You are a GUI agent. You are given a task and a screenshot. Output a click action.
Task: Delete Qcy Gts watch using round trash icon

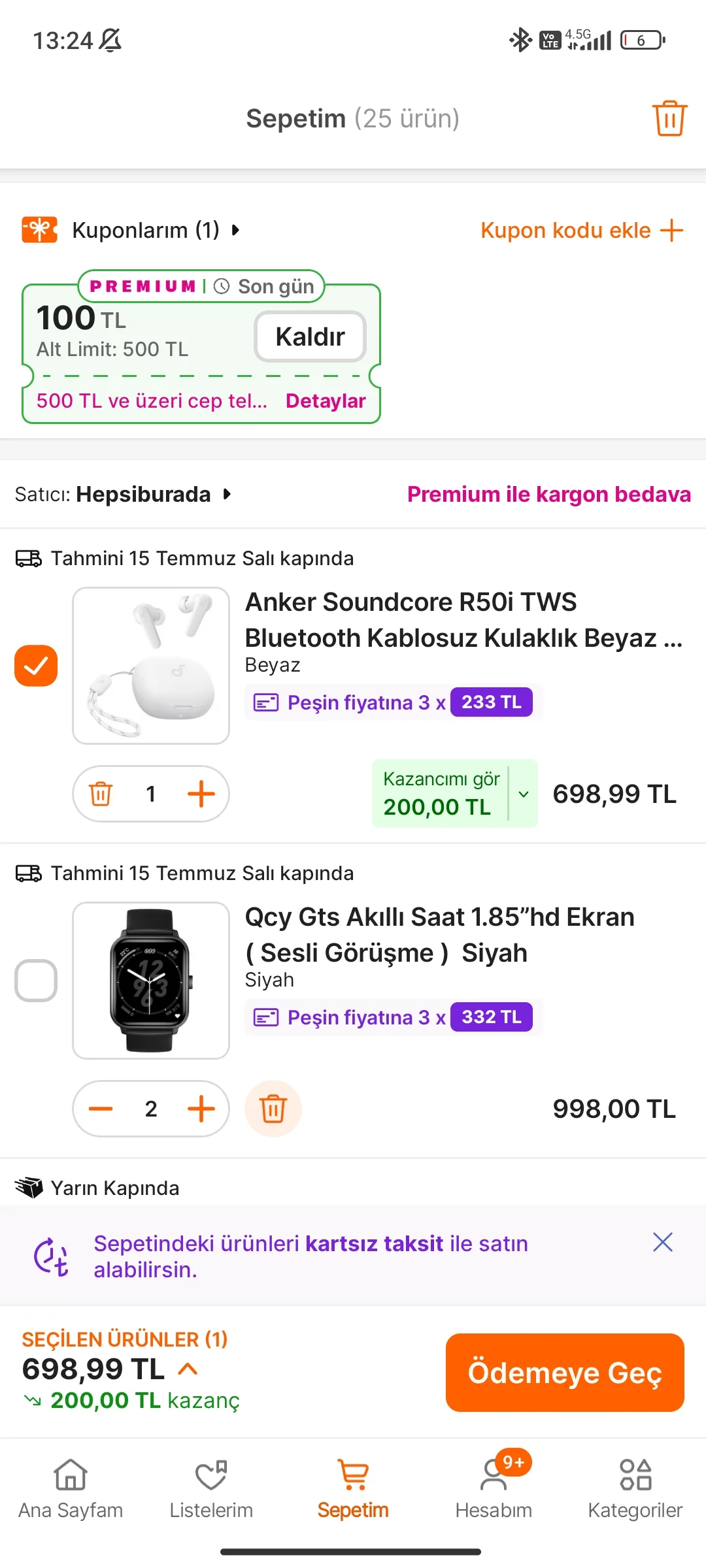[273, 1109]
